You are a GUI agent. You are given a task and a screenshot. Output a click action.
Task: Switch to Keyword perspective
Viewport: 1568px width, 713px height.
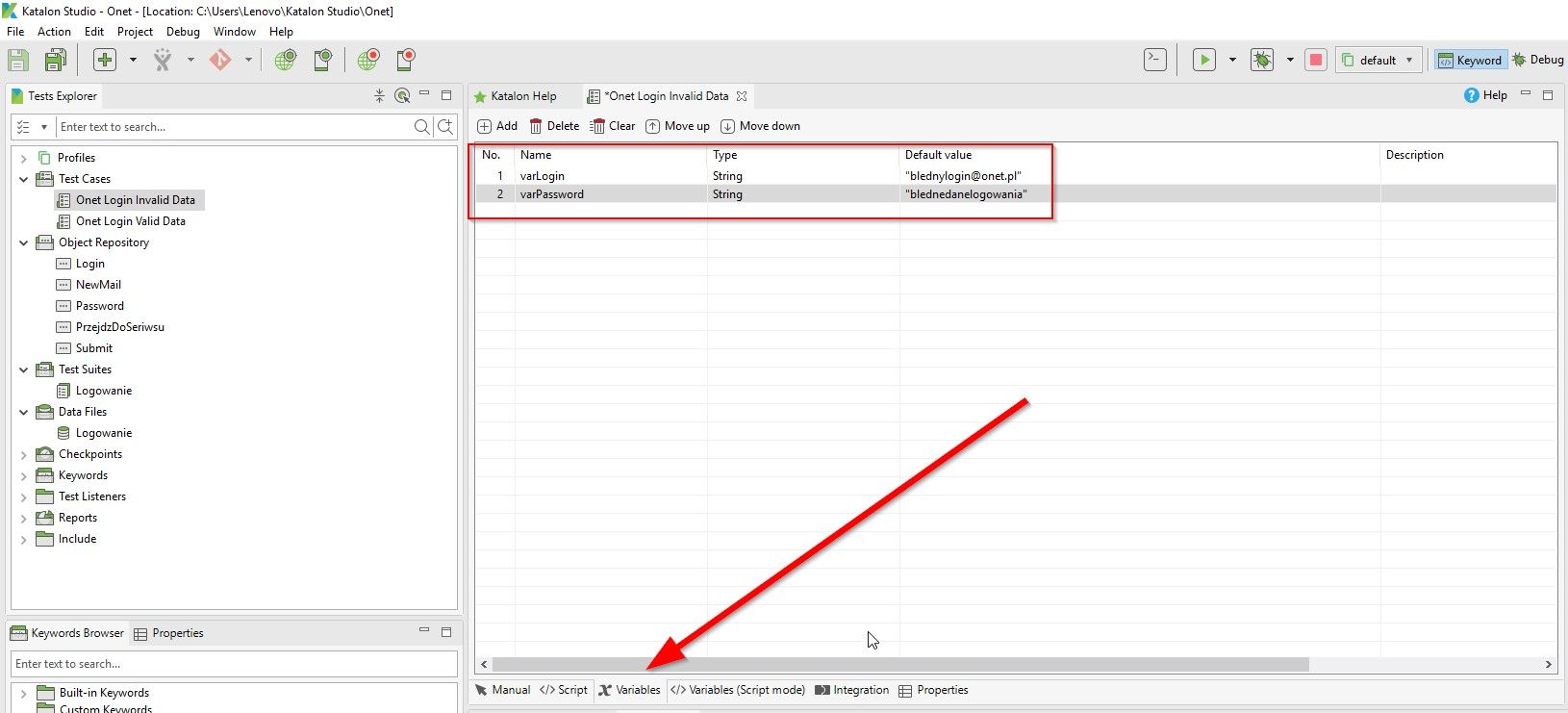tap(1469, 60)
